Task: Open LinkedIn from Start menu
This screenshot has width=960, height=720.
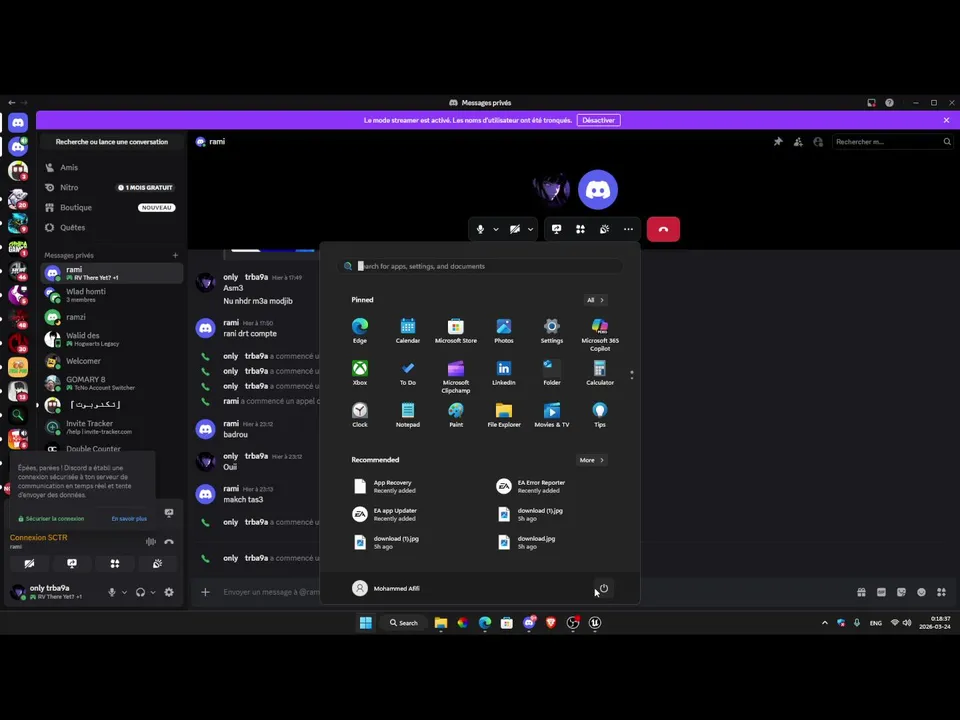Action: point(504,372)
